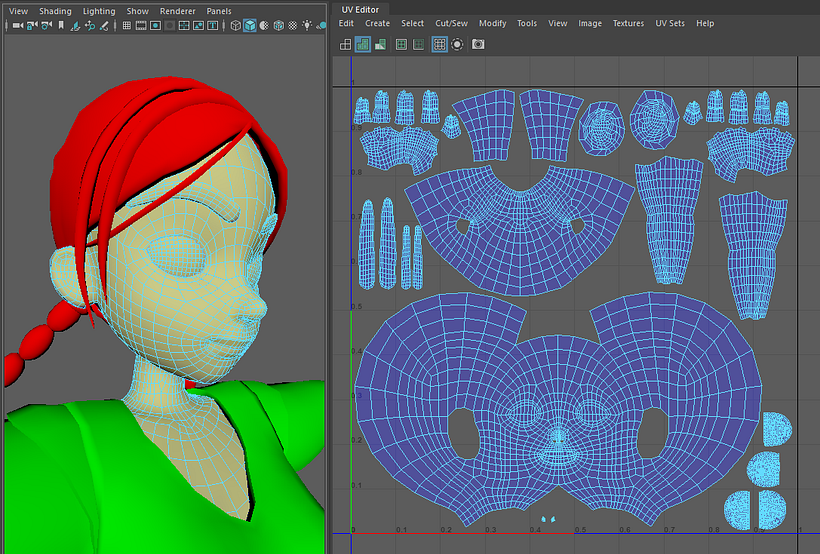The width and height of the screenshot is (820, 554).
Task: Toggle the Lock Camera icon
Action: 32,25
